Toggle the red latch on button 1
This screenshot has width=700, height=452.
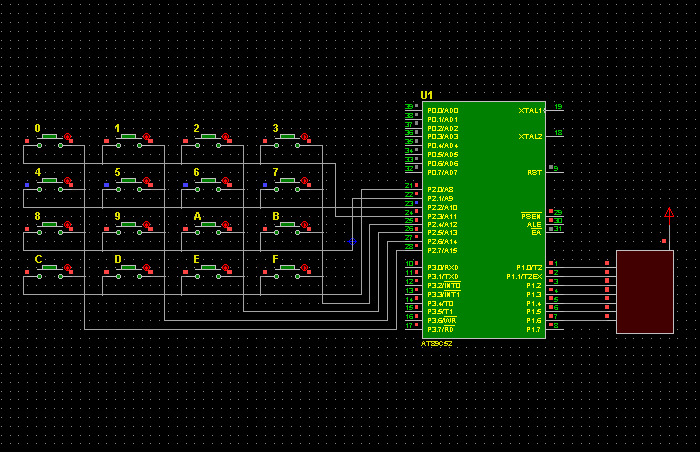click(x=147, y=136)
